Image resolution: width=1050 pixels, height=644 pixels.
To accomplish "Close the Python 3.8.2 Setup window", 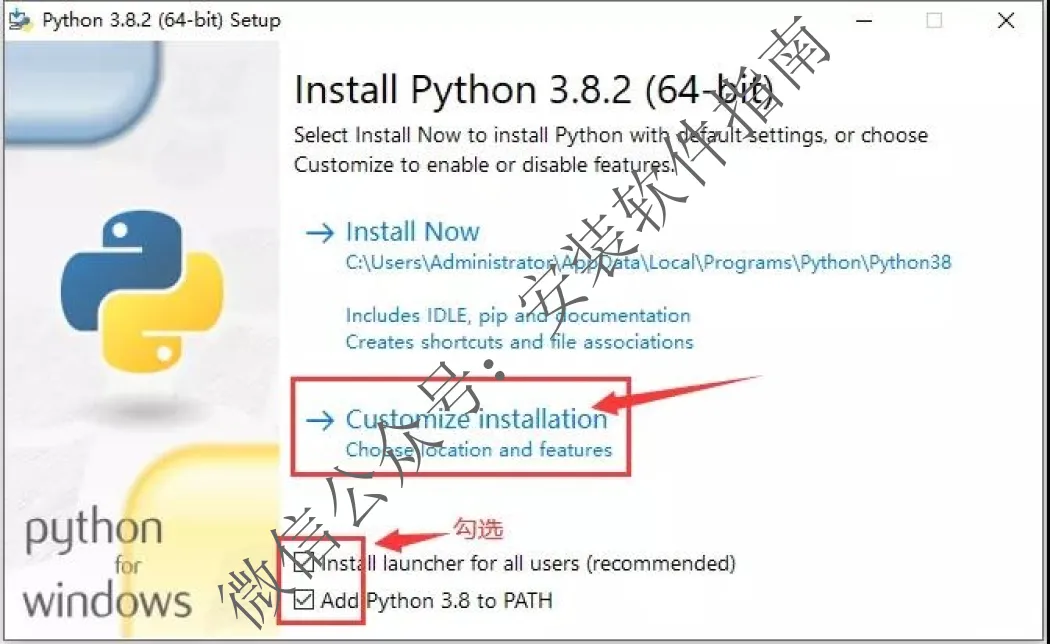I will pos(1006,21).
